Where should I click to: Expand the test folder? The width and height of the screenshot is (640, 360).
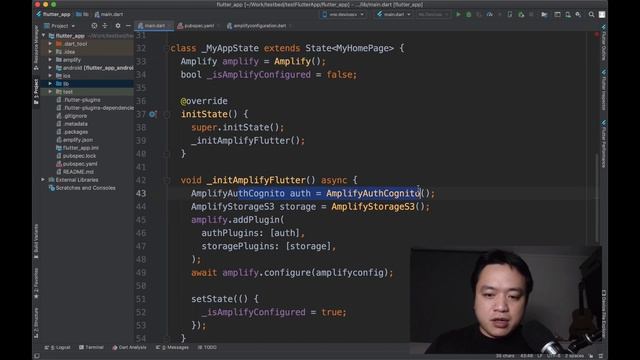[x=50, y=92]
